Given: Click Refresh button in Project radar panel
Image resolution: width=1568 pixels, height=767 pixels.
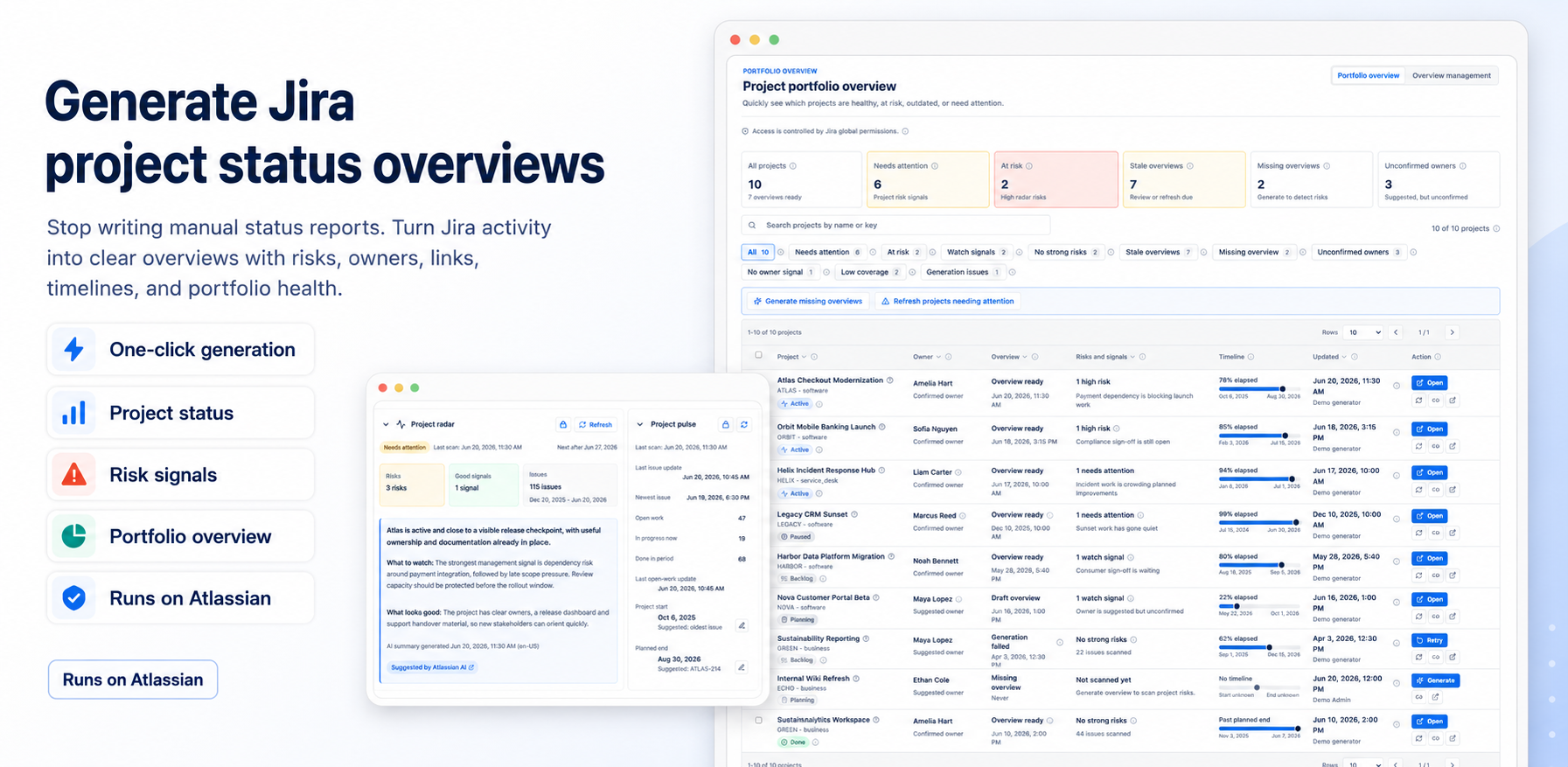Looking at the screenshot, I should [596, 424].
